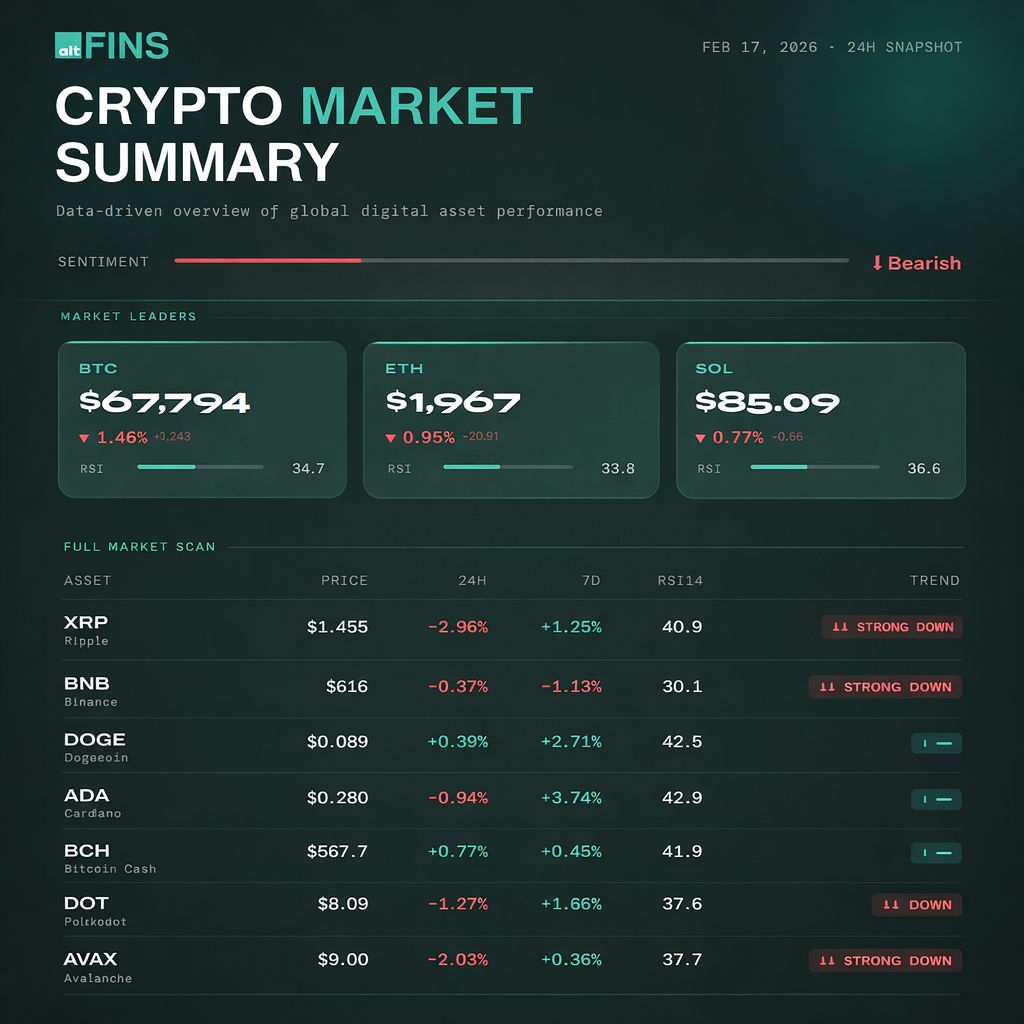The image size is (1024, 1024).
Task: Click BTC's red down triangle
Action: [84, 438]
